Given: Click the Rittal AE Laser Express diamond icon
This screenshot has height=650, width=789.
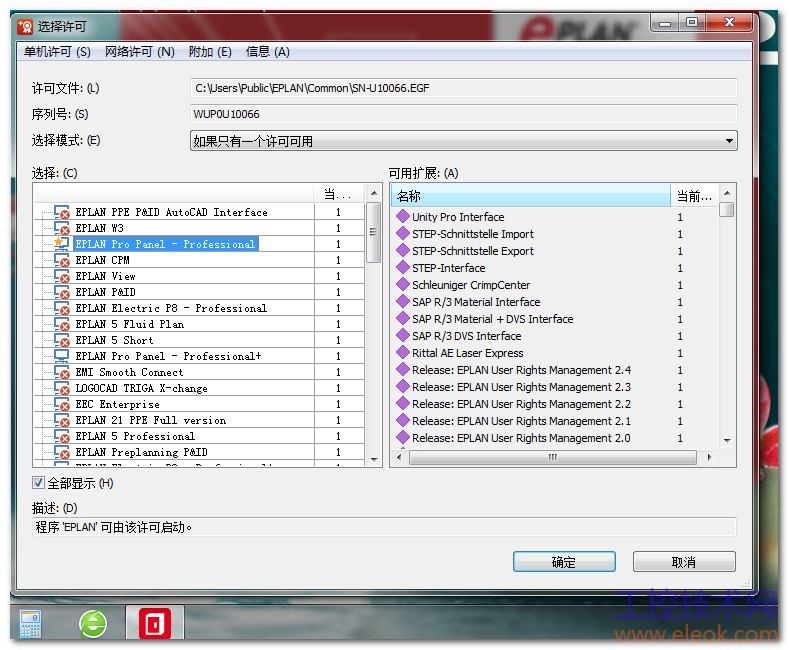Looking at the screenshot, I should 403,353.
